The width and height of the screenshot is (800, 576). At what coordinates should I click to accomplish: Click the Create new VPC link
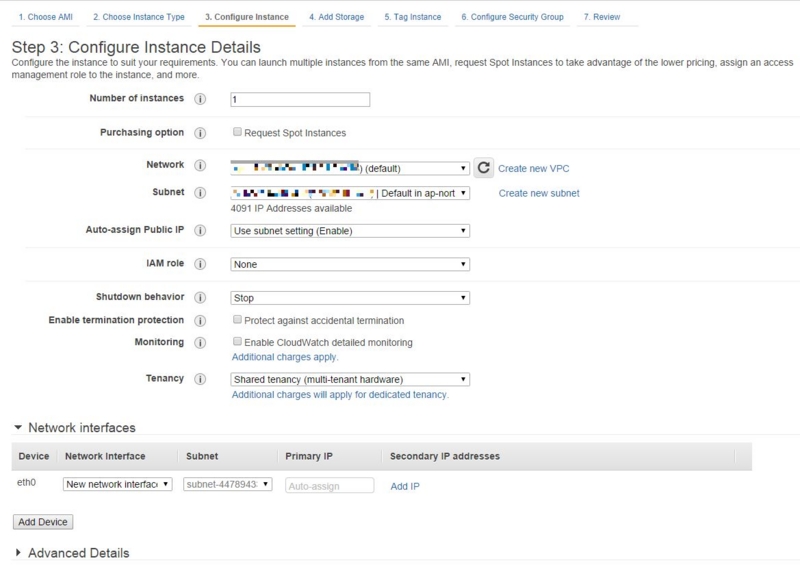[x=534, y=169]
